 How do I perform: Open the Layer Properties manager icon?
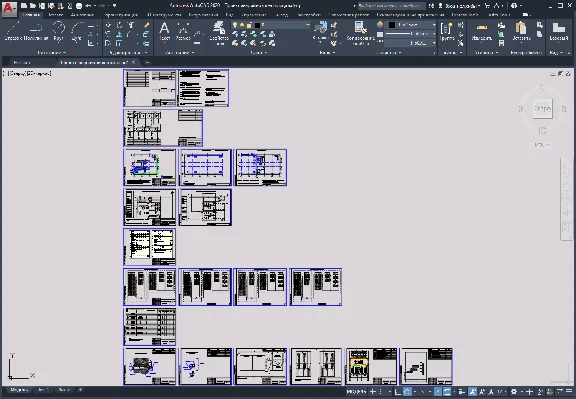point(219,32)
